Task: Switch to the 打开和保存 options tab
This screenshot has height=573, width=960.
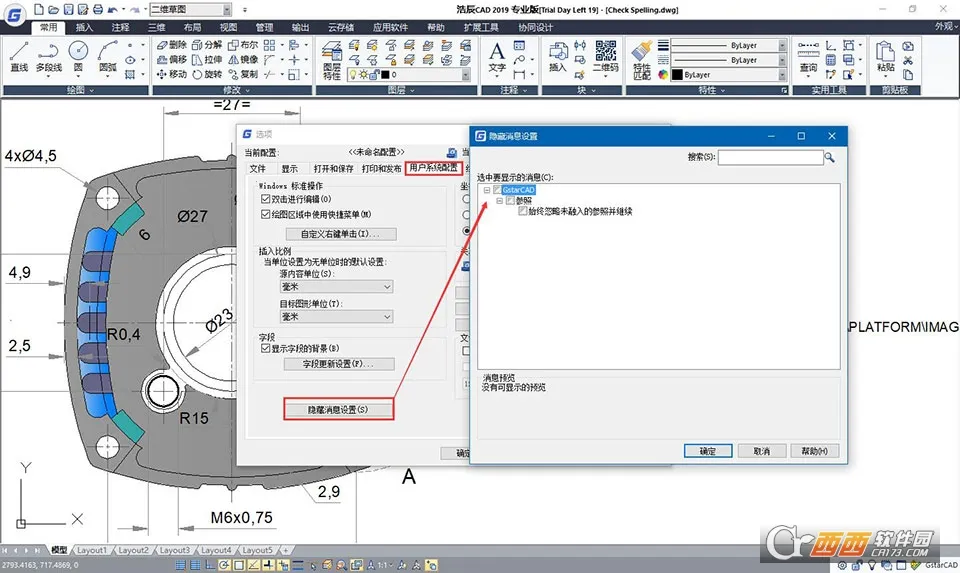Action: [333, 169]
